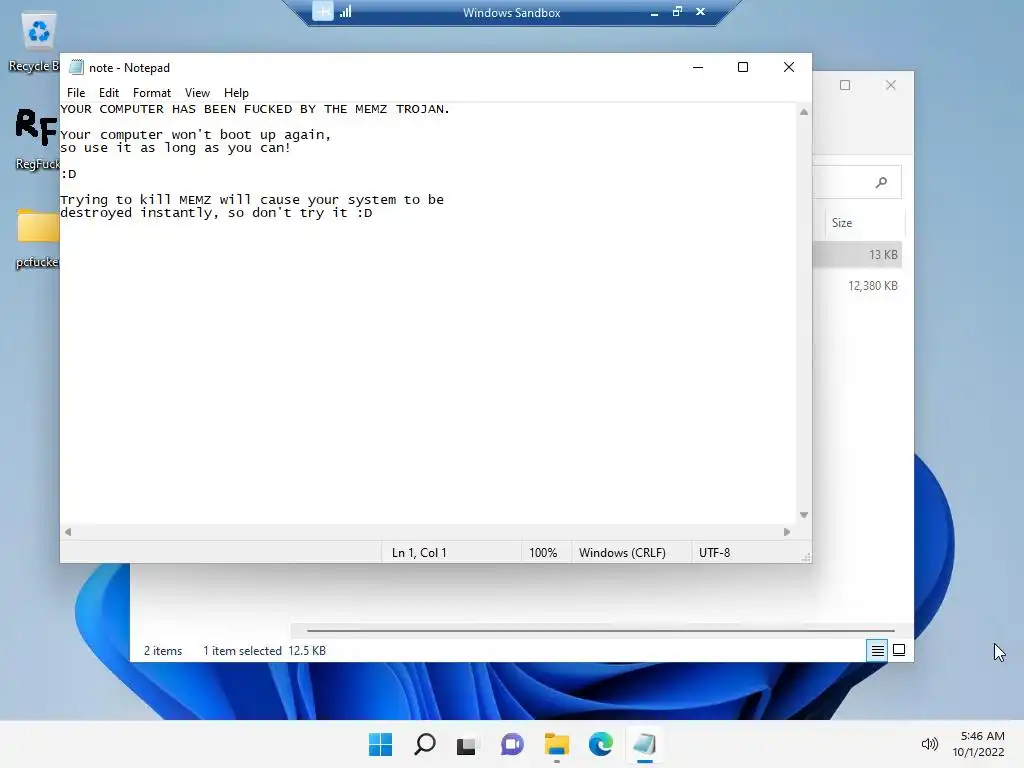Click the text line 'YOUR COMPUTER HAS BEEN...'
The height and width of the screenshot is (768, 1024).
255,109
